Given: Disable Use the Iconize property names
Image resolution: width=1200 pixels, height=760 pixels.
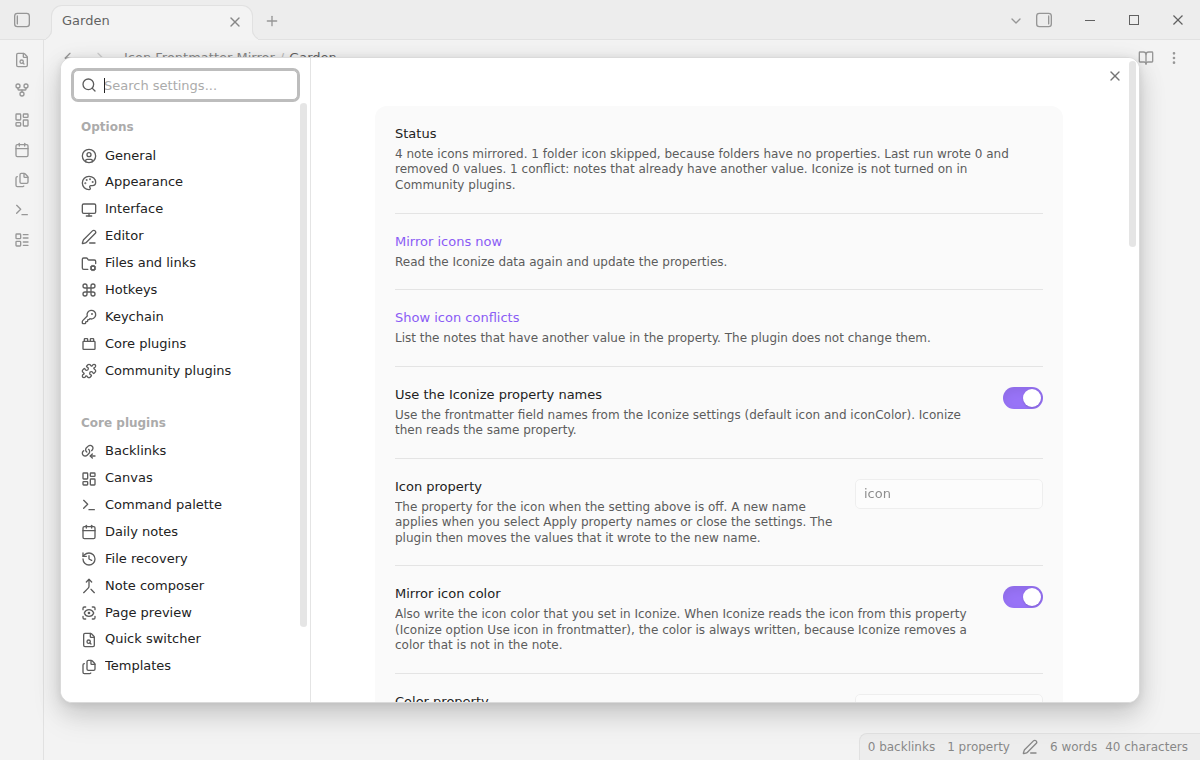Looking at the screenshot, I should (x=1023, y=398).
